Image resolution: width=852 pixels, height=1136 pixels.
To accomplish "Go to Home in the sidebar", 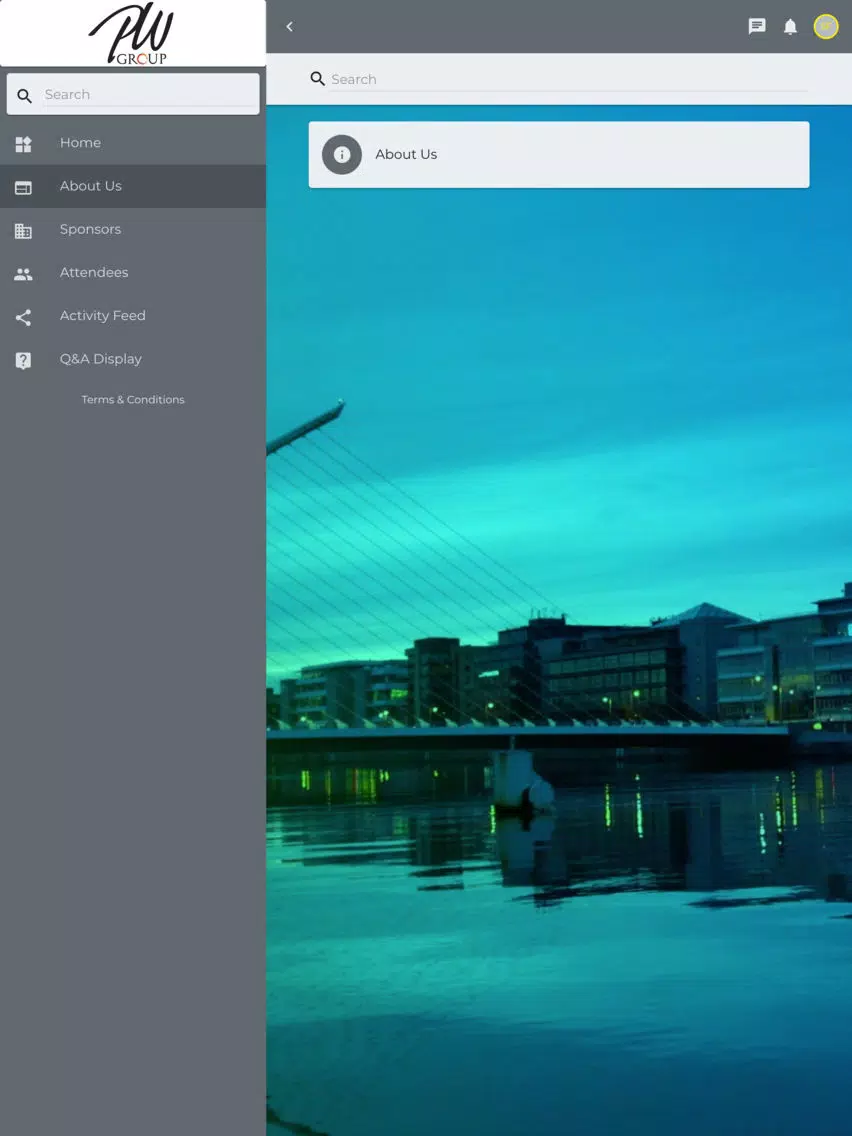I will pyautogui.click(x=133, y=143).
